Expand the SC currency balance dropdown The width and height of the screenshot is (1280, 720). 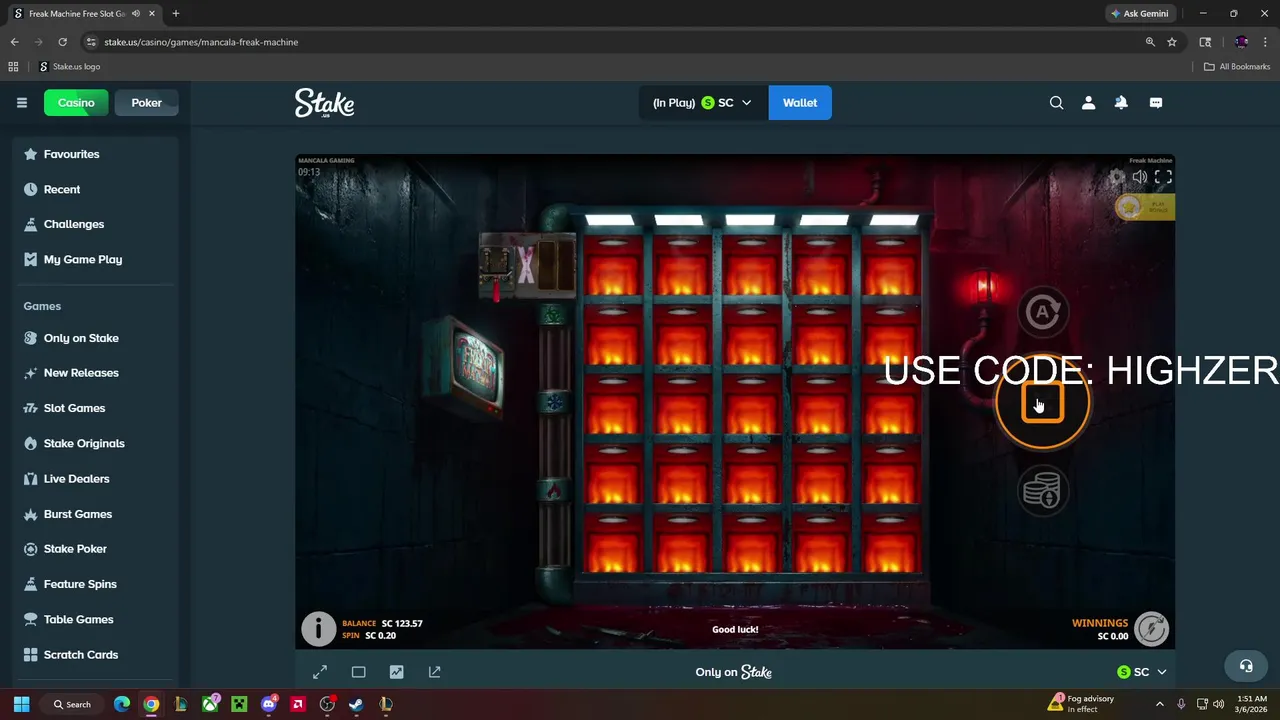point(703,102)
